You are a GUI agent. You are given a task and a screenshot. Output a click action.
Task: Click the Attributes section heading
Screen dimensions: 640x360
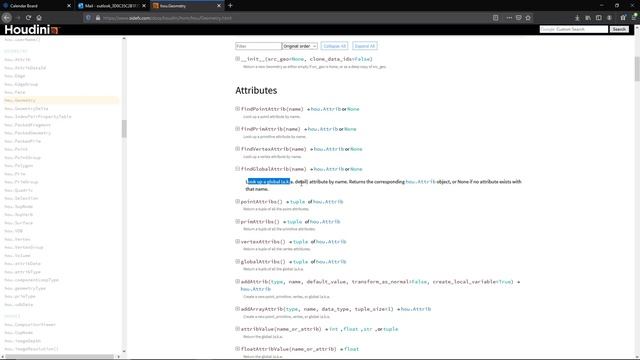click(x=256, y=90)
